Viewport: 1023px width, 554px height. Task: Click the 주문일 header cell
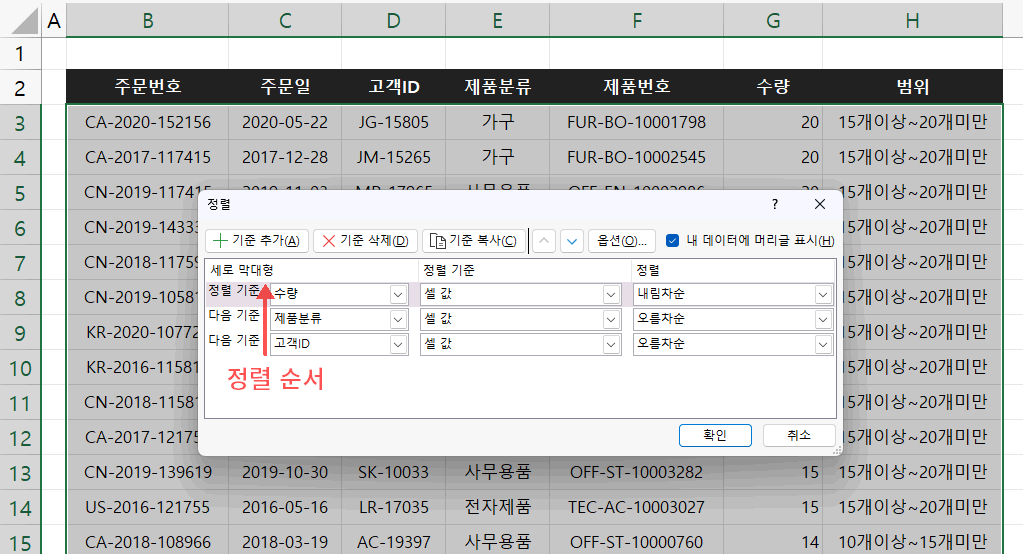click(285, 87)
